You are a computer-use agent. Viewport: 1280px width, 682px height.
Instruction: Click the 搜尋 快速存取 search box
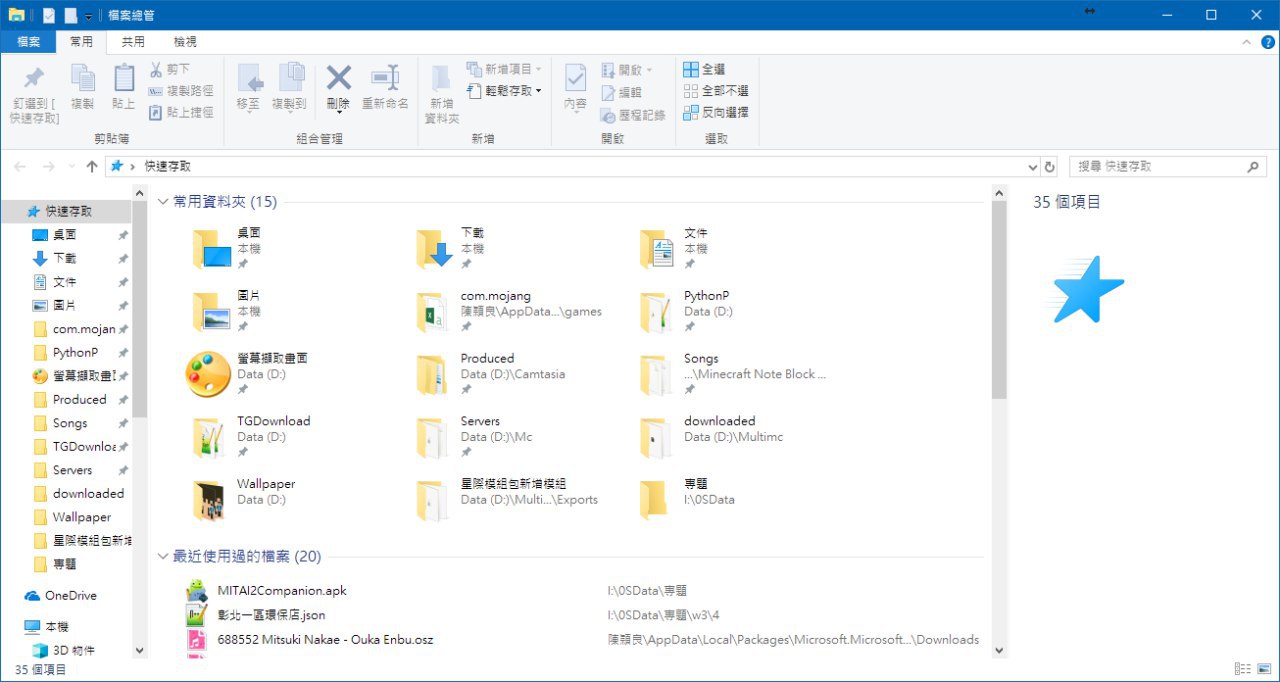tap(1160, 167)
